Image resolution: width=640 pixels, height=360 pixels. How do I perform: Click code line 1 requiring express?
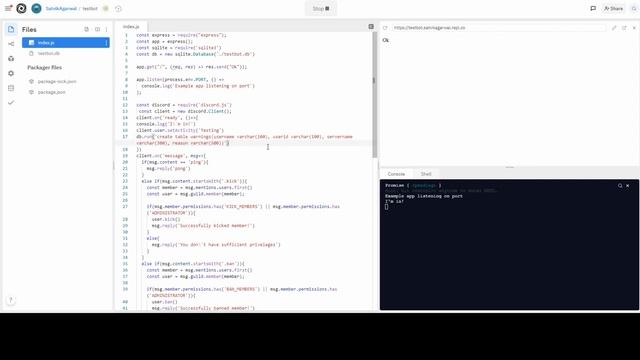click(x=181, y=35)
